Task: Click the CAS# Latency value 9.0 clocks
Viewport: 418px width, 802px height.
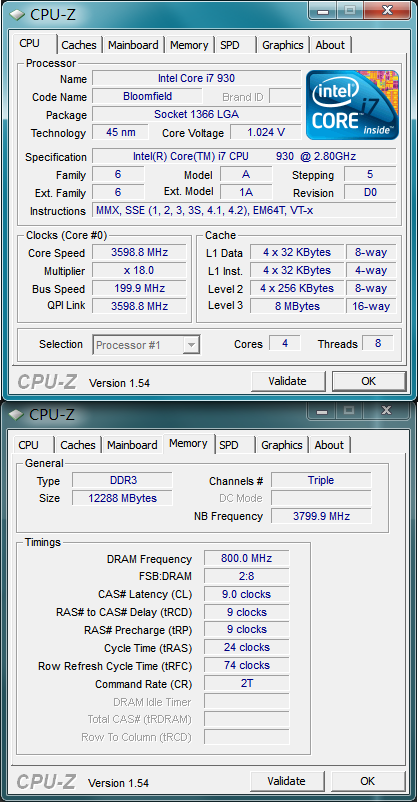Action: pyautogui.click(x=247, y=594)
